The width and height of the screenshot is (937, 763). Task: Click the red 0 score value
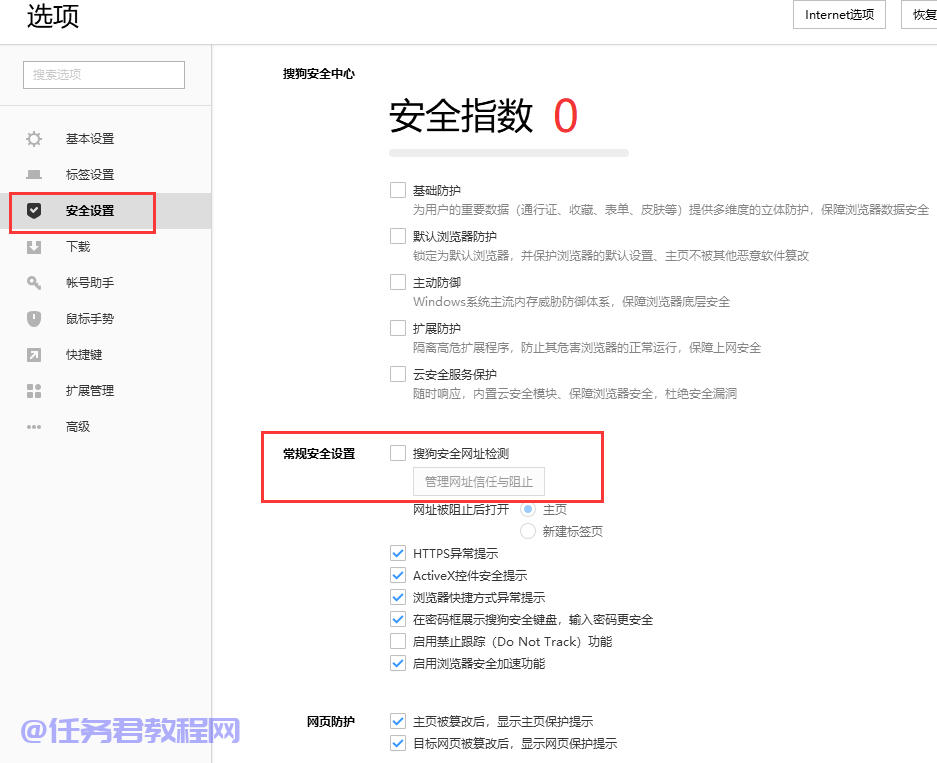[565, 116]
